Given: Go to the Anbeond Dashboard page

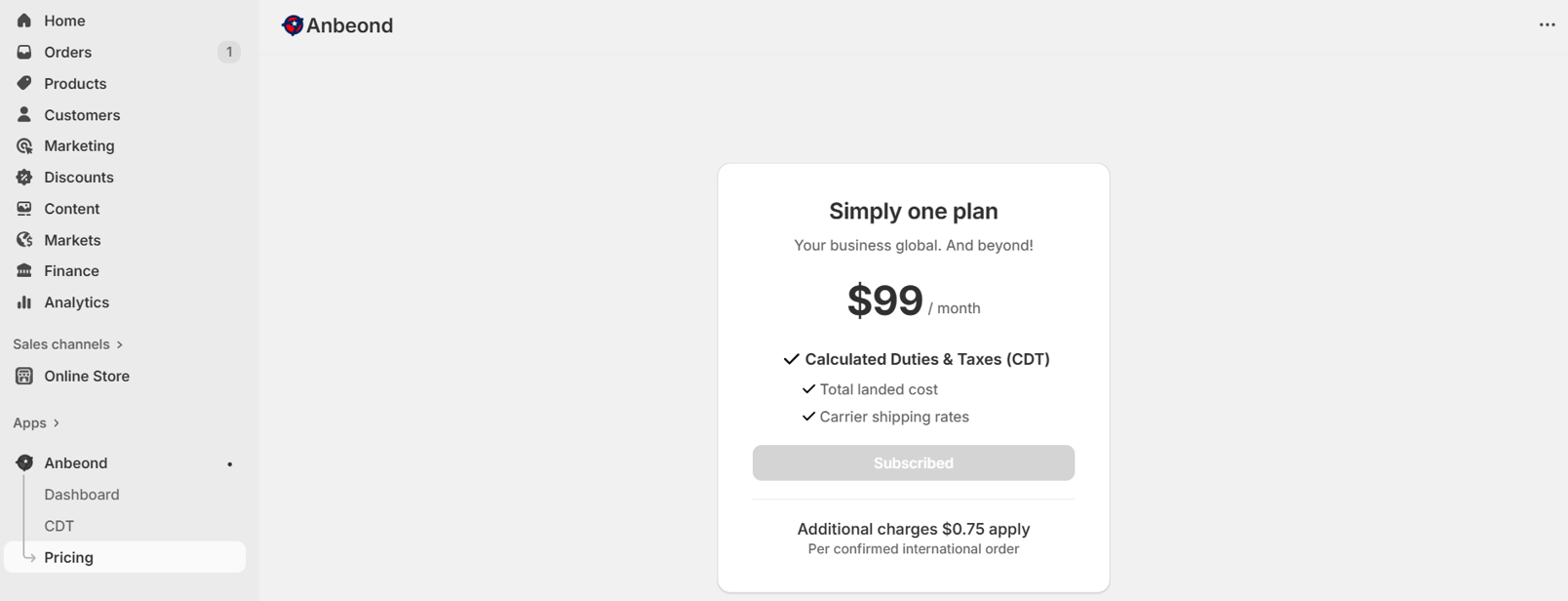Looking at the screenshot, I should pyautogui.click(x=82, y=495).
